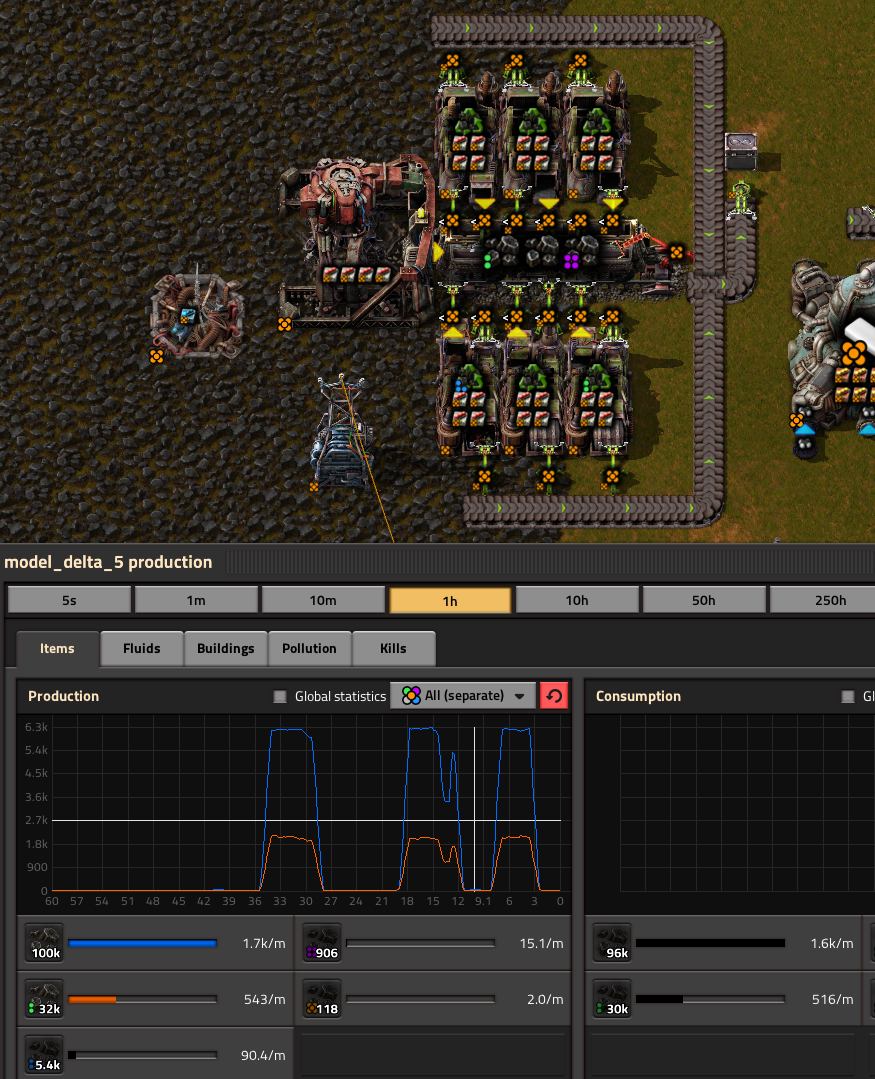Click the module icons on the big mining drill

point(356,275)
